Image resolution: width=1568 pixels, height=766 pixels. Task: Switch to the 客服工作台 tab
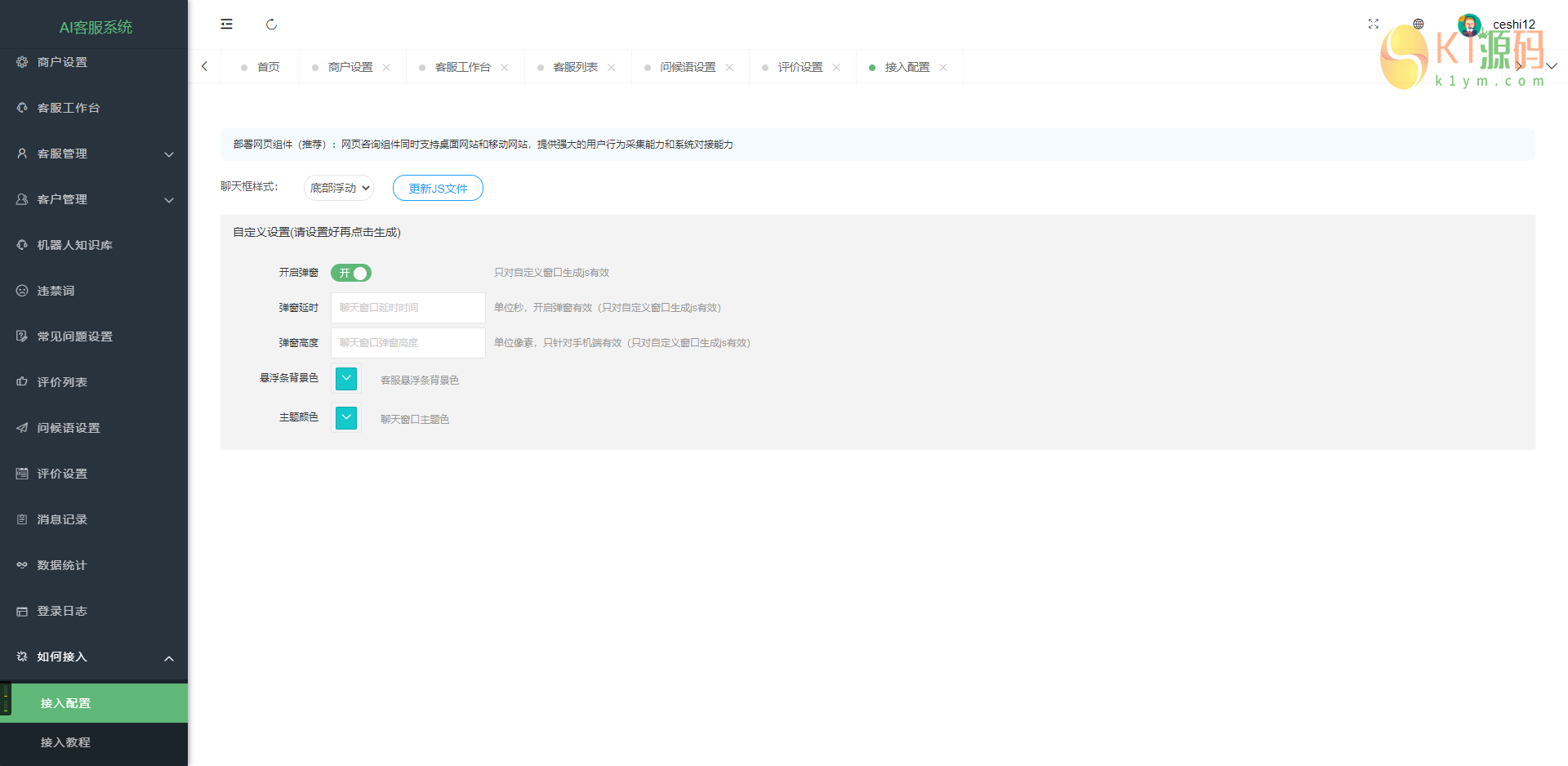click(x=462, y=67)
